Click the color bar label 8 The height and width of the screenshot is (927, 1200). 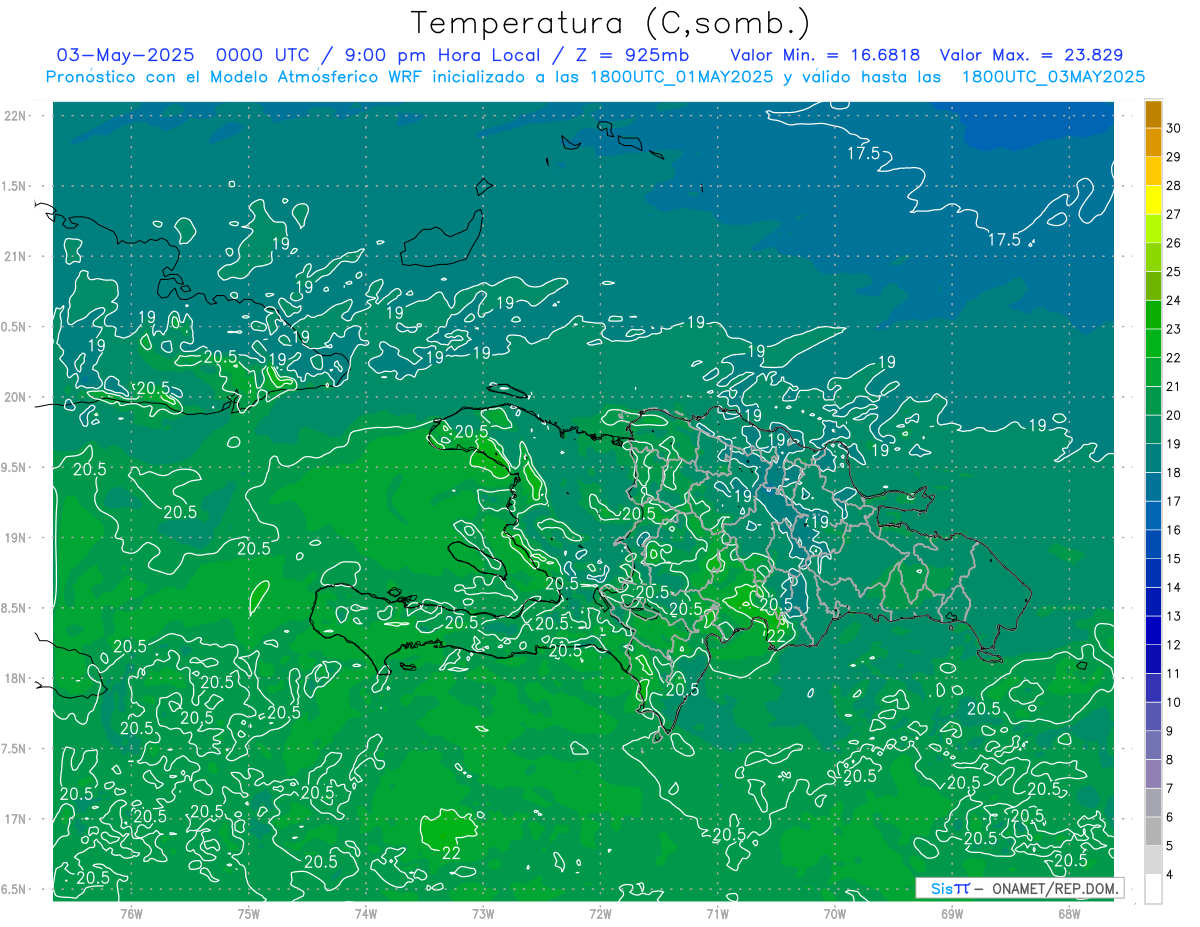point(1170,760)
